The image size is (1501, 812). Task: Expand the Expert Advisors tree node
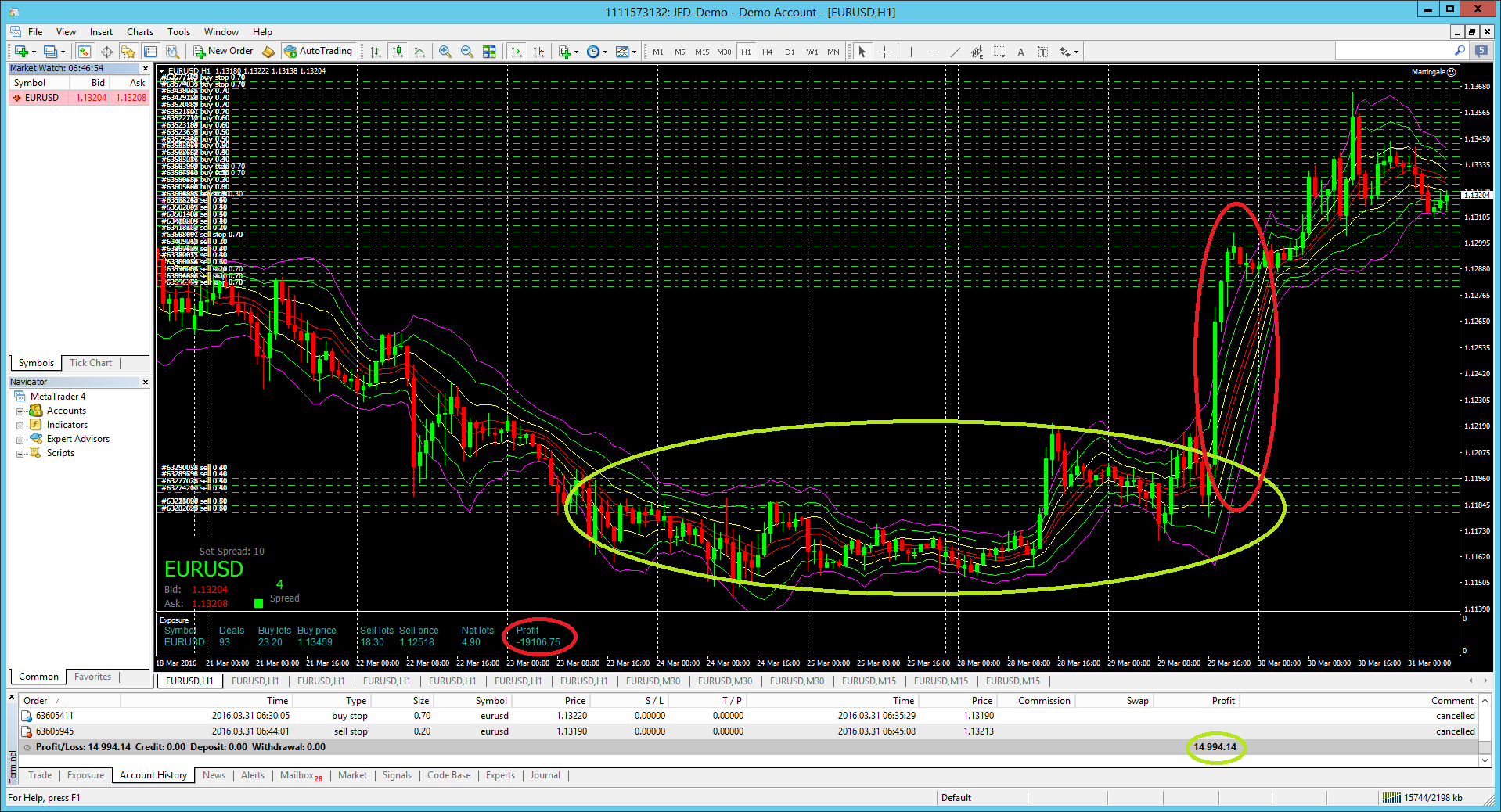pyautogui.click(x=20, y=440)
